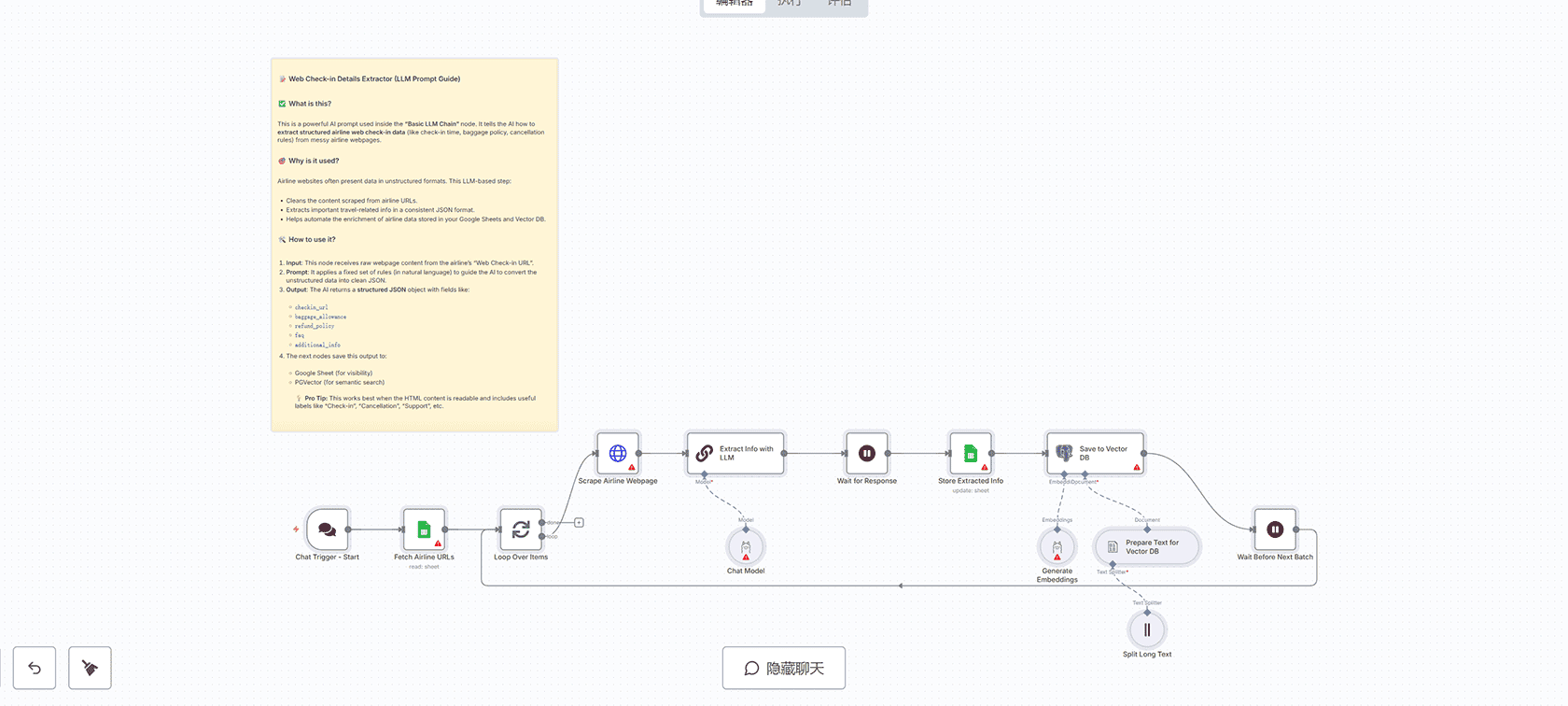Switch to the 编辑器 tab

(735, 4)
